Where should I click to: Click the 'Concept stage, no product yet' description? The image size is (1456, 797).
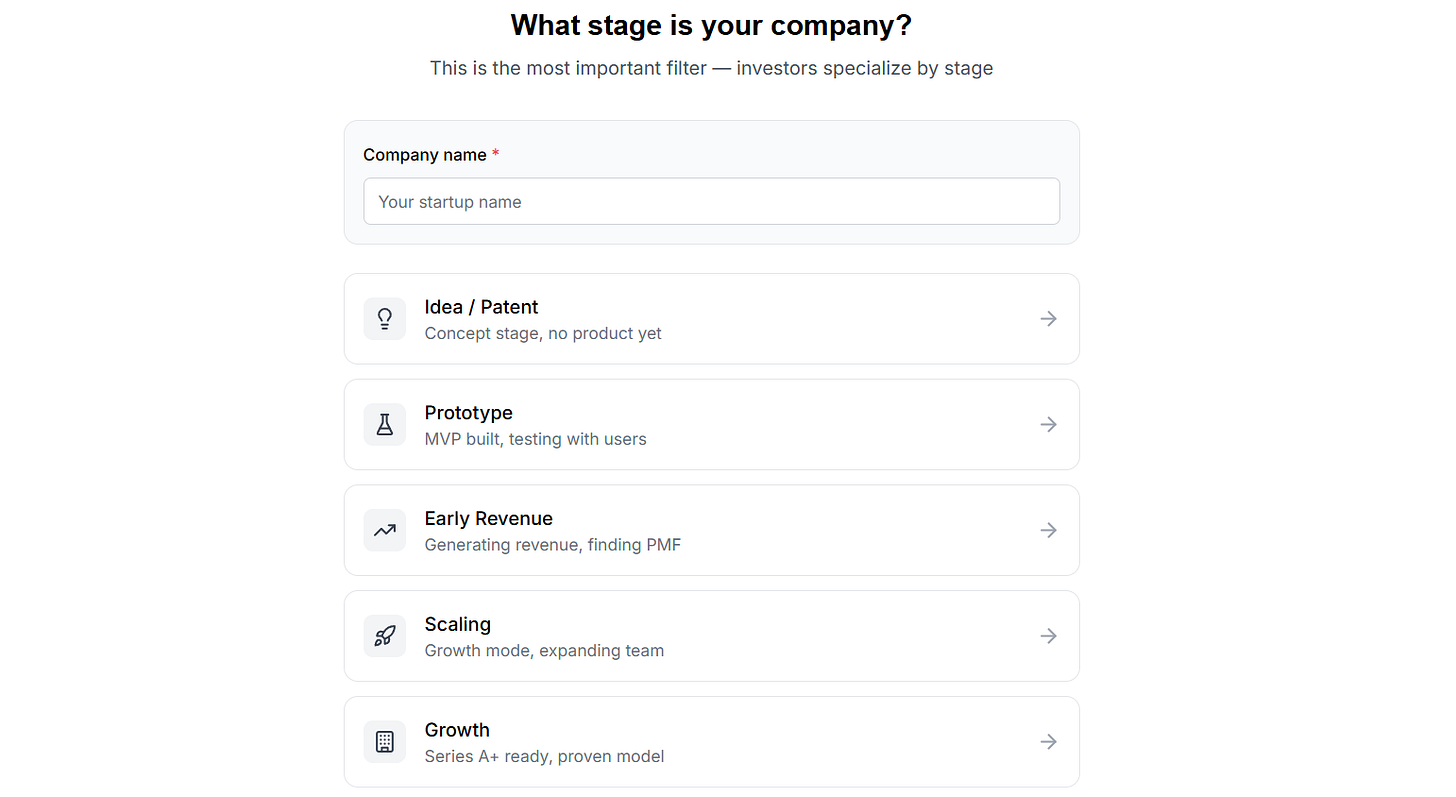(543, 334)
